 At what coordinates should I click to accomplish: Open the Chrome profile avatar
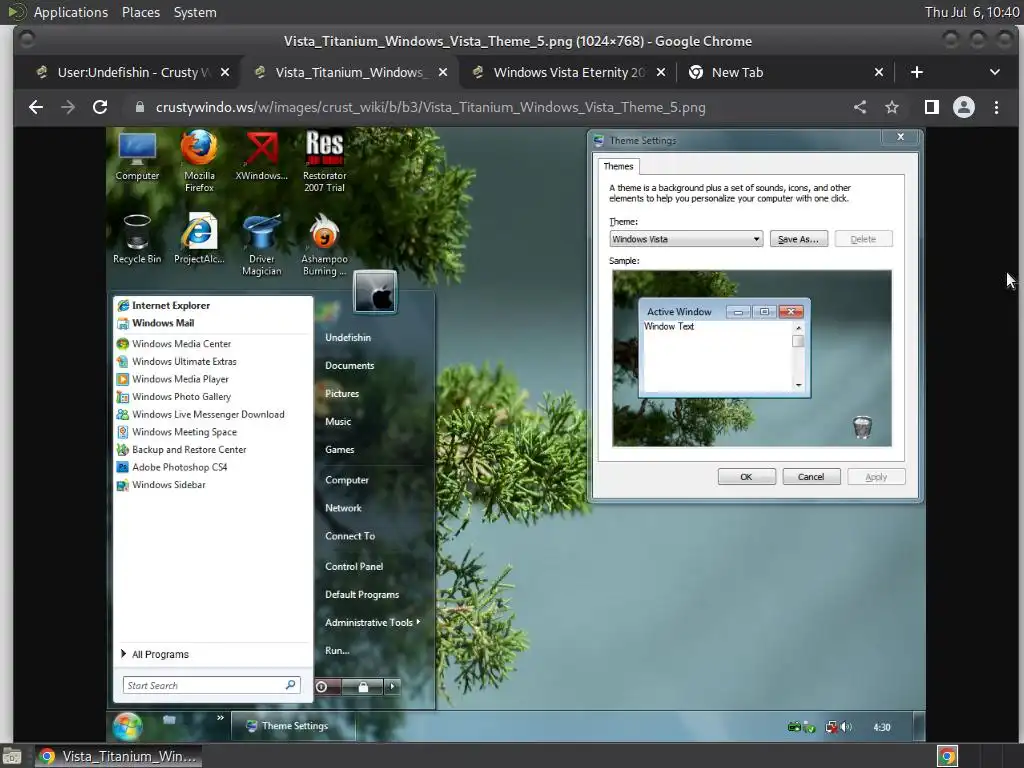[x=964, y=107]
